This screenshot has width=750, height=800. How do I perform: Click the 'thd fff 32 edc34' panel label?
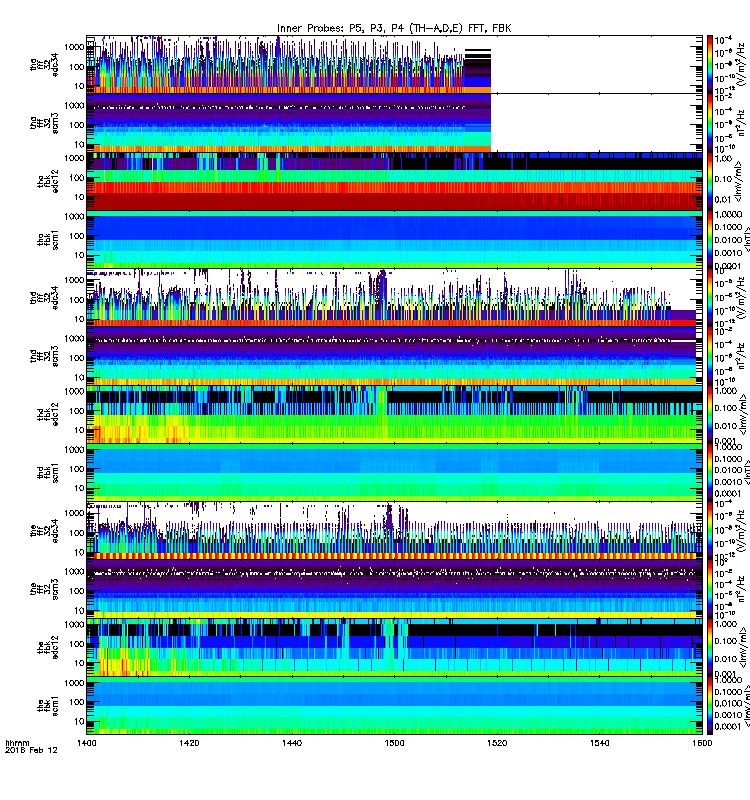(44, 297)
